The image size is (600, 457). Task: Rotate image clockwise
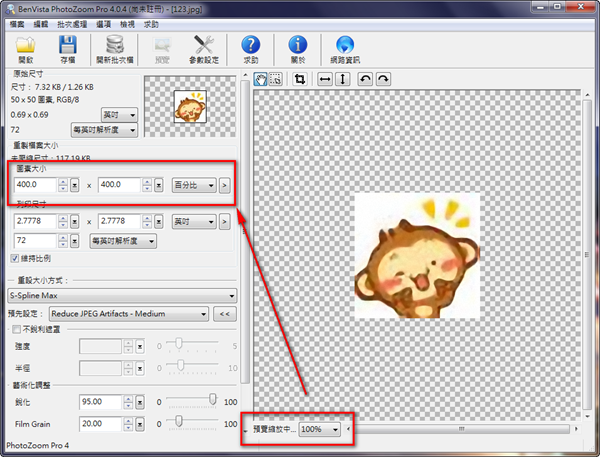(x=382, y=79)
